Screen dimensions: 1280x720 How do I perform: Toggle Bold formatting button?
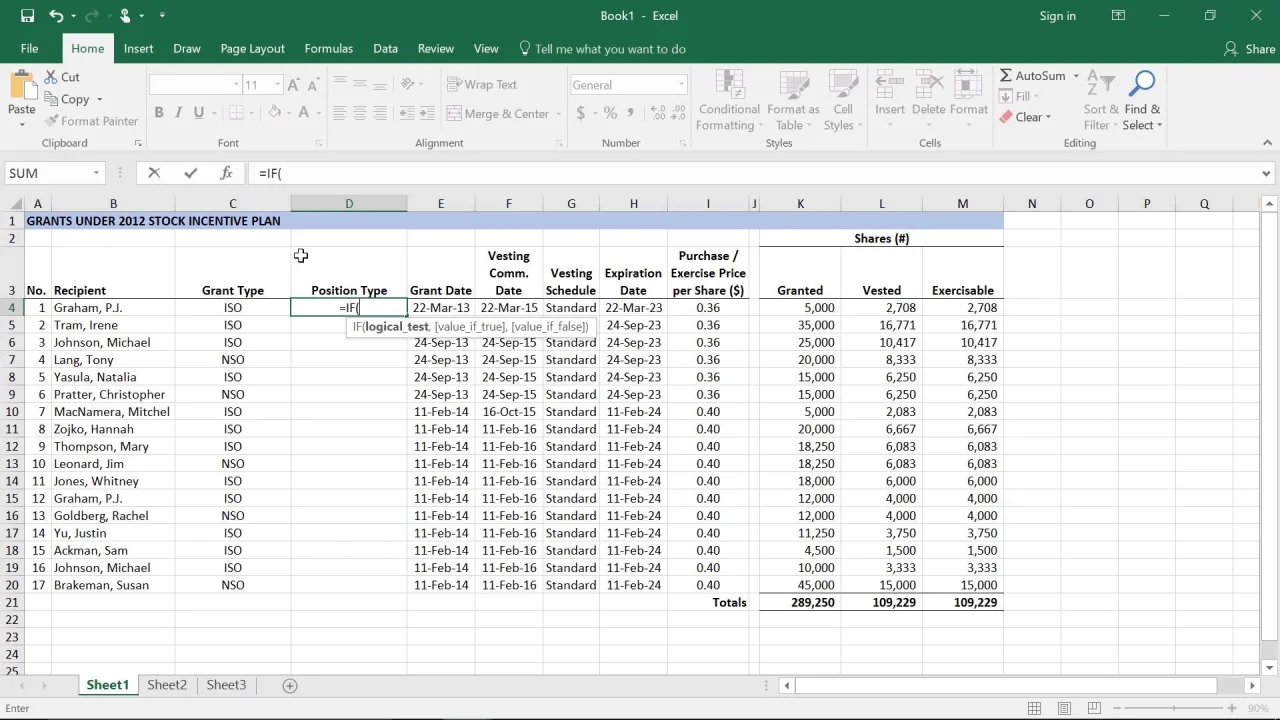pyautogui.click(x=159, y=113)
